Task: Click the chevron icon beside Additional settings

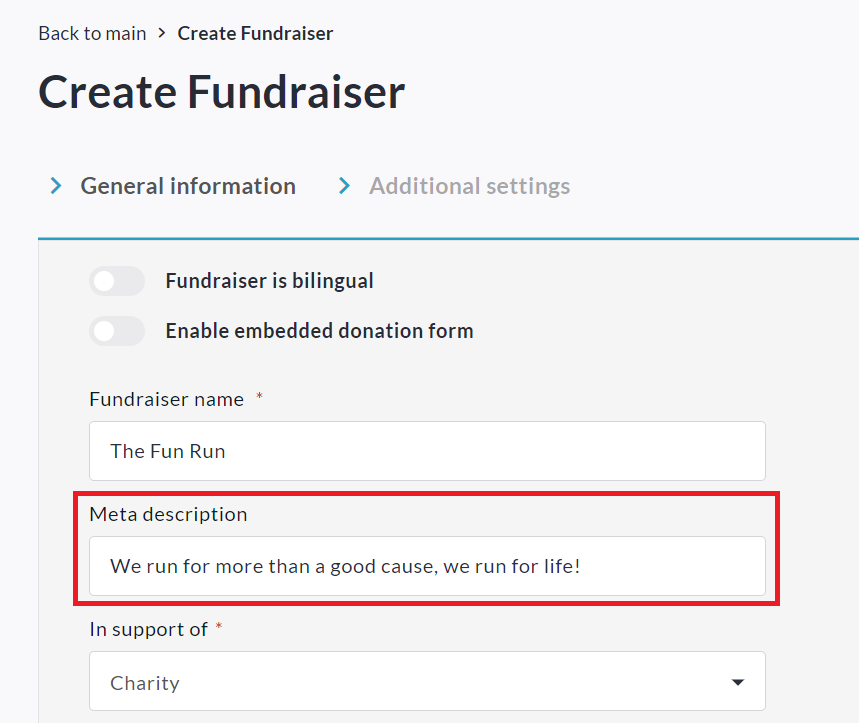Action: coord(345,186)
